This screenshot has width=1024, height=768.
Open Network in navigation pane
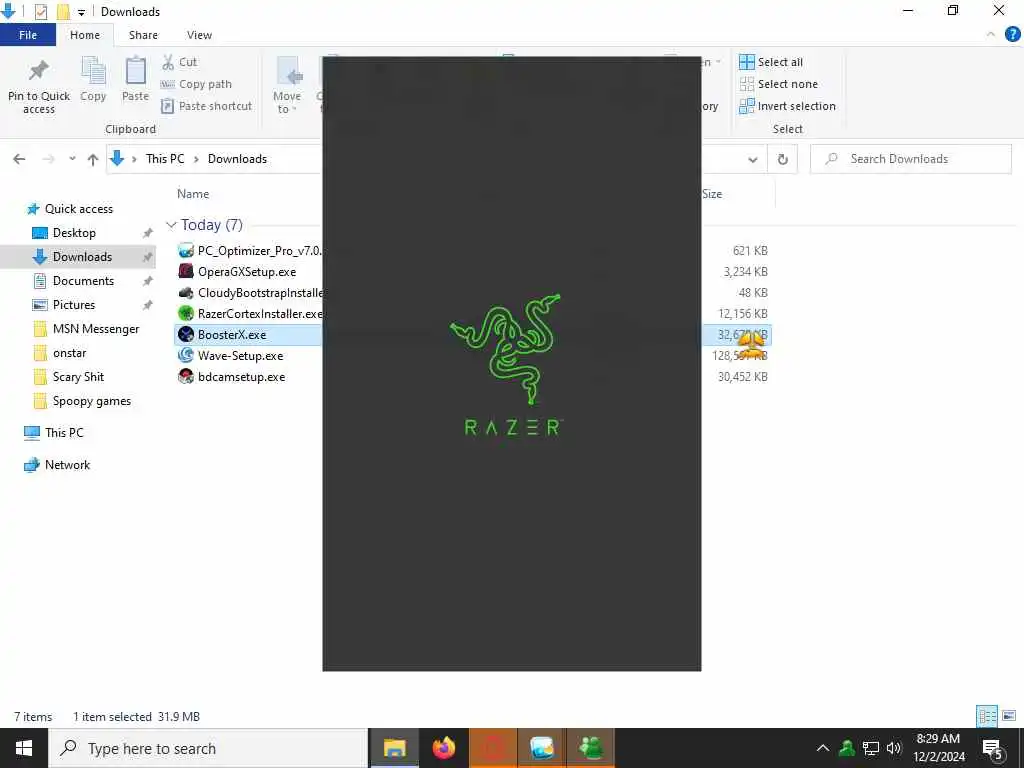(x=67, y=465)
